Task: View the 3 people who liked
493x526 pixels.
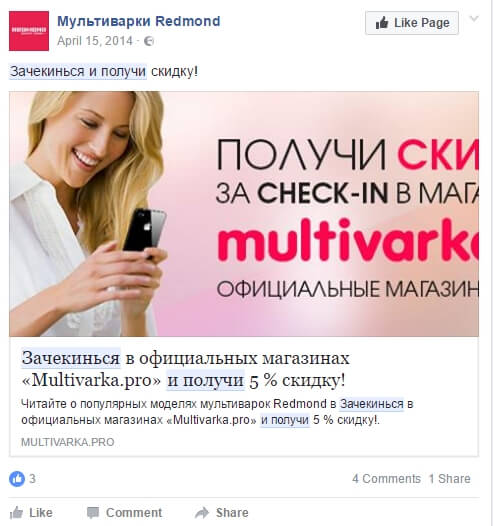Action: [x=32, y=478]
